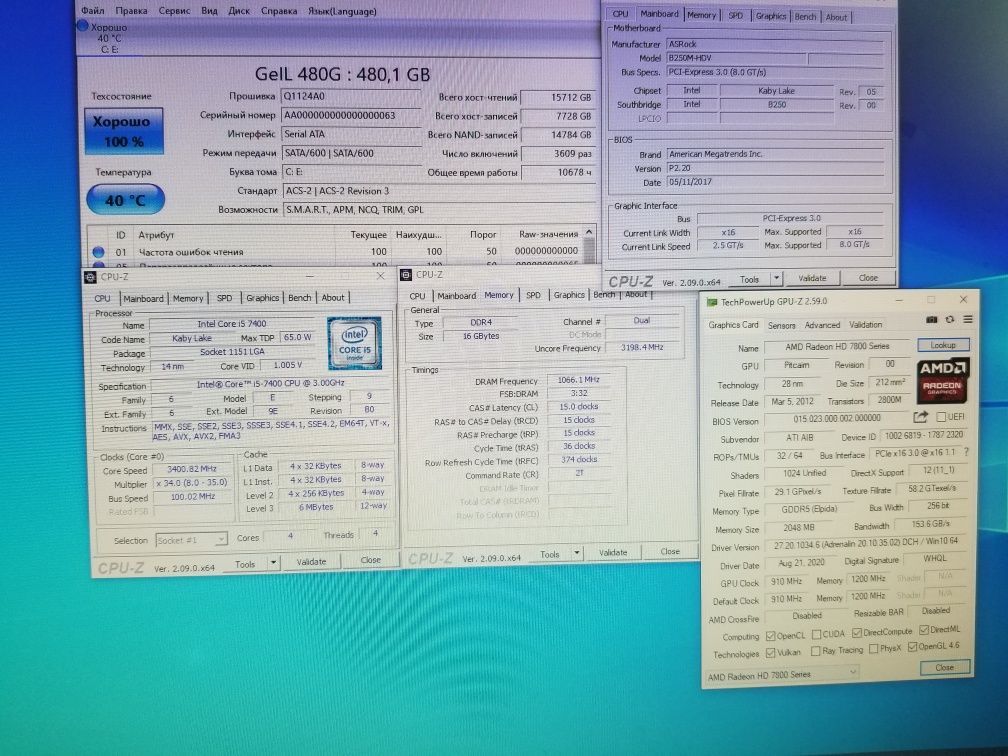This screenshot has width=1008, height=756.
Task: Click the Raw-значения column header
Action: [x=548, y=234]
